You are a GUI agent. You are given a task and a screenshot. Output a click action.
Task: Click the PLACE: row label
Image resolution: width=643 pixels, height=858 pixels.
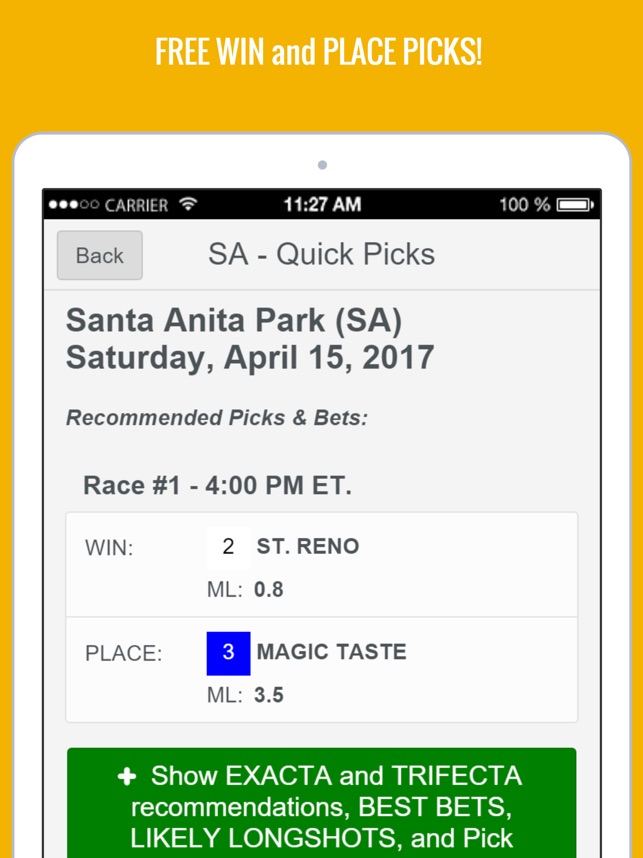click(123, 654)
